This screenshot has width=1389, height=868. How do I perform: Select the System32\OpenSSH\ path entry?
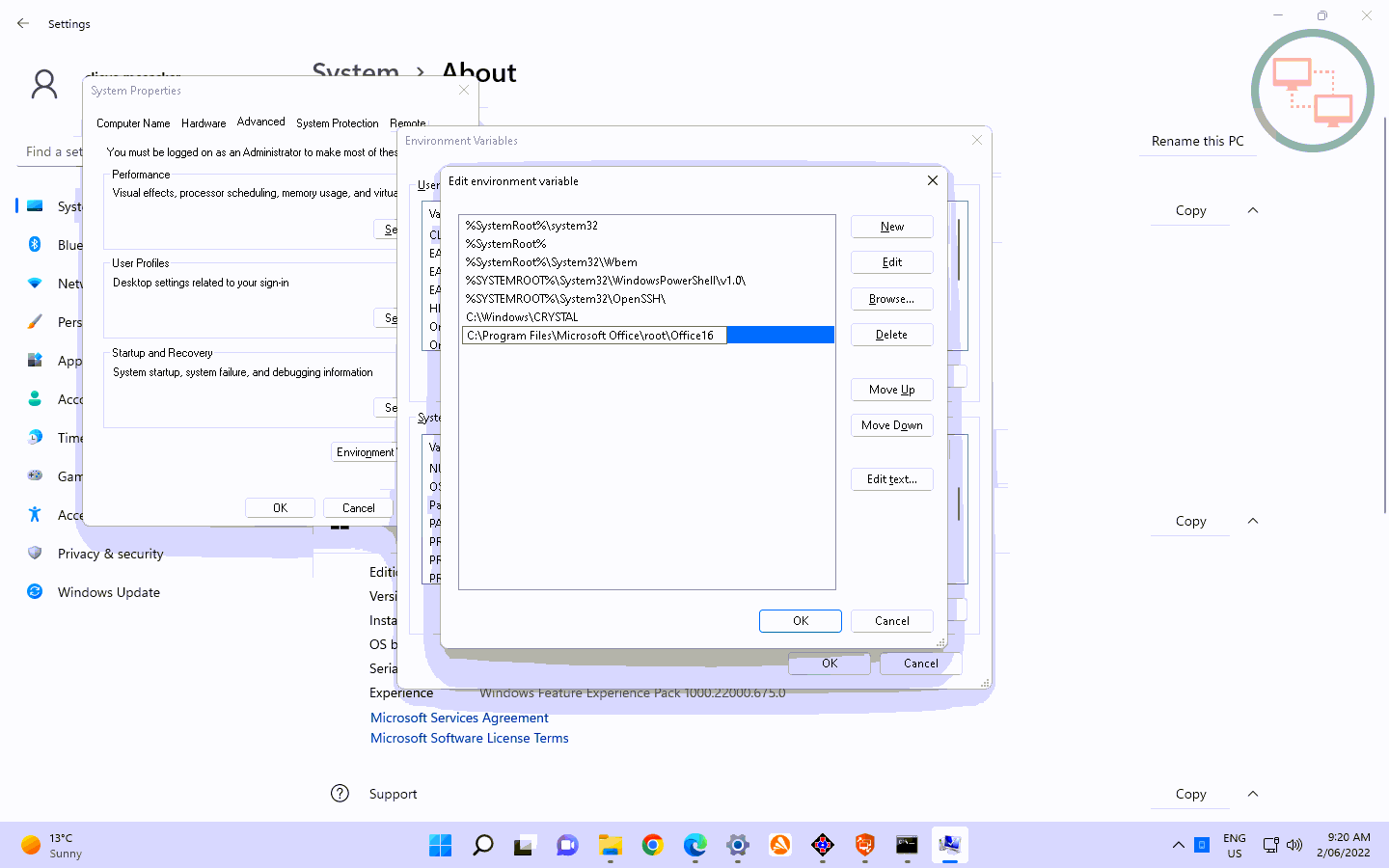(x=646, y=299)
